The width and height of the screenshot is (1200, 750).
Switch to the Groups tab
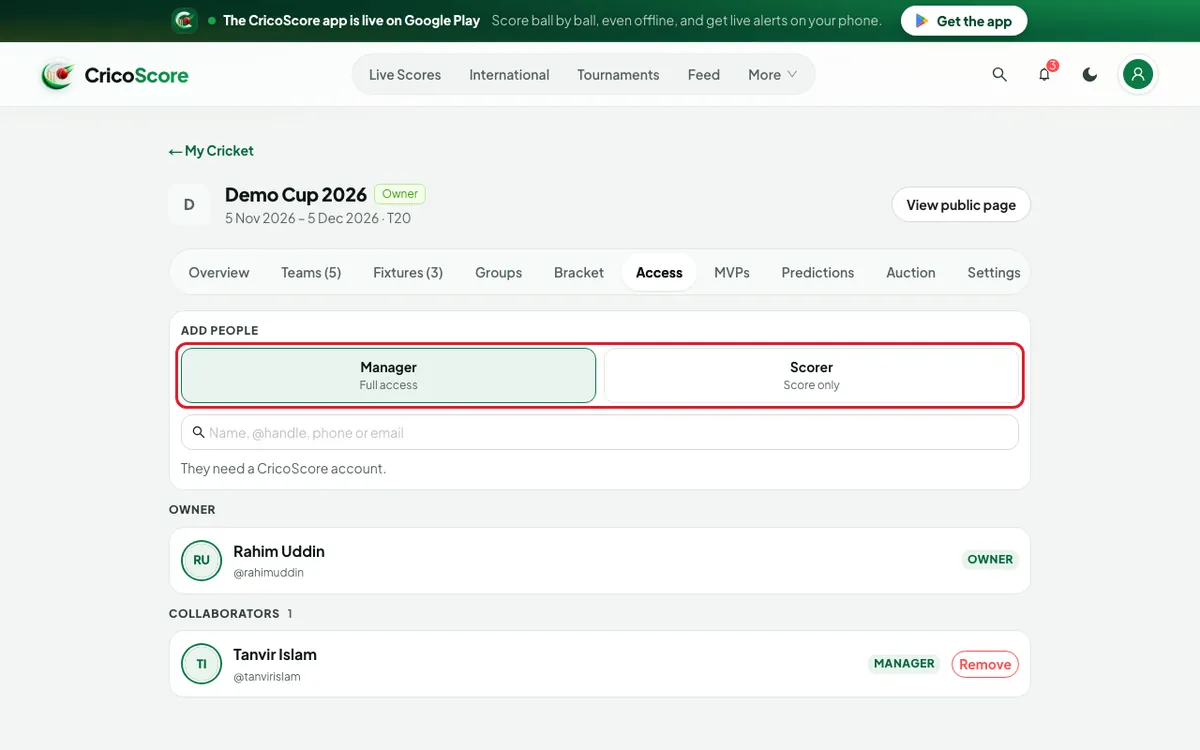click(x=499, y=272)
